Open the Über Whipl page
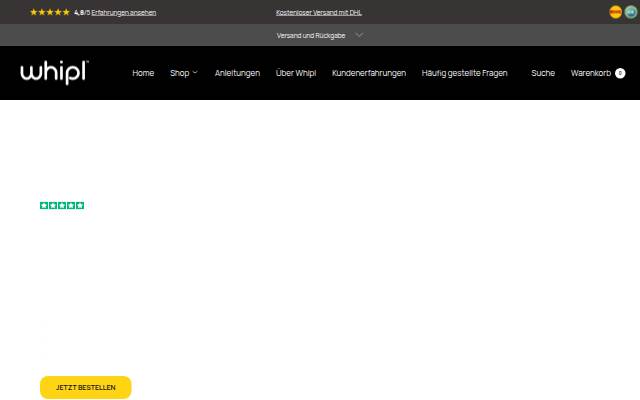This screenshot has height=400, width=640. 296,73
